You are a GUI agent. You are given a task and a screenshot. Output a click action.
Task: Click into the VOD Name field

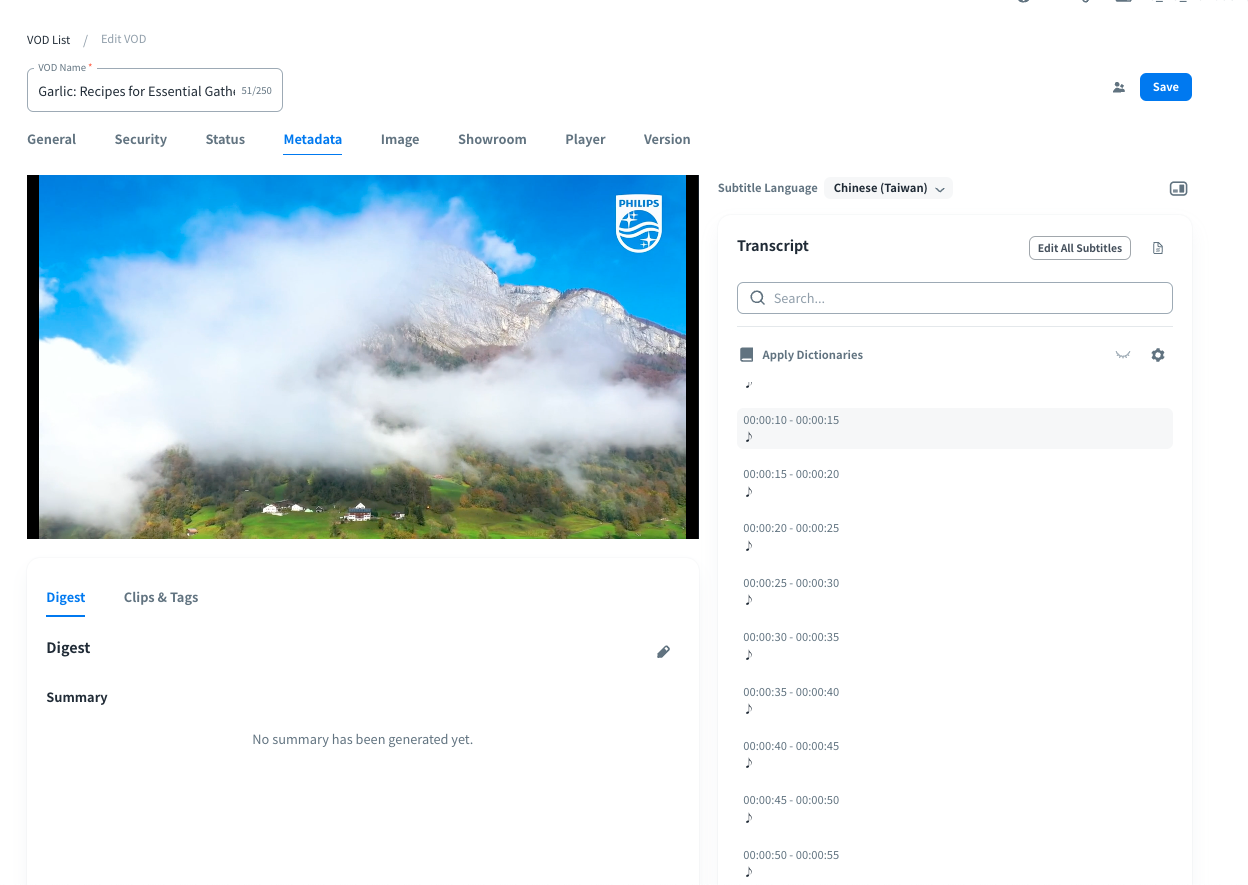point(137,91)
